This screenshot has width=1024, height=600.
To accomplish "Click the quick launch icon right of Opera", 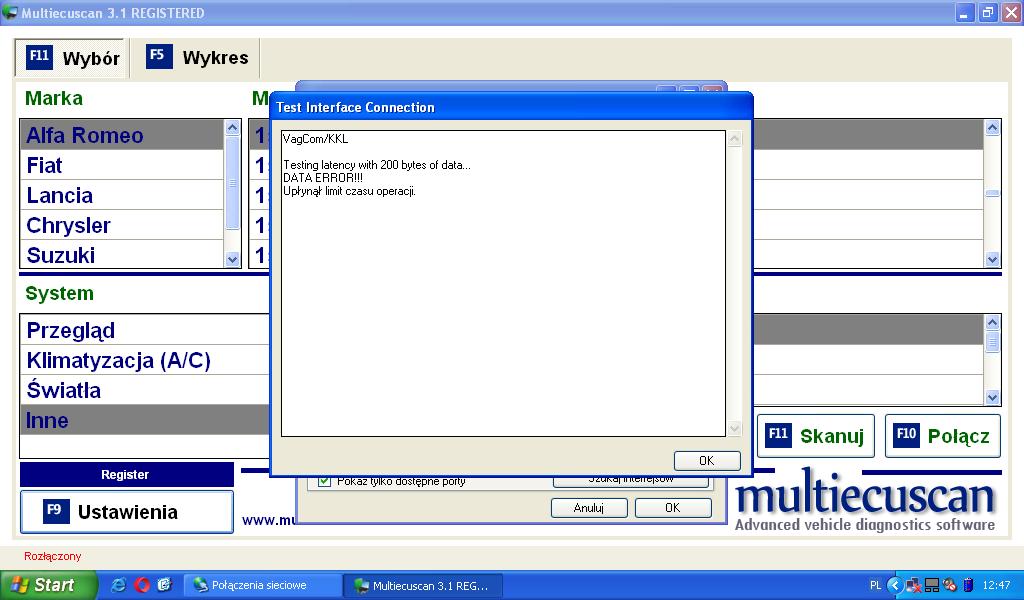I will click(x=165, y=585).
